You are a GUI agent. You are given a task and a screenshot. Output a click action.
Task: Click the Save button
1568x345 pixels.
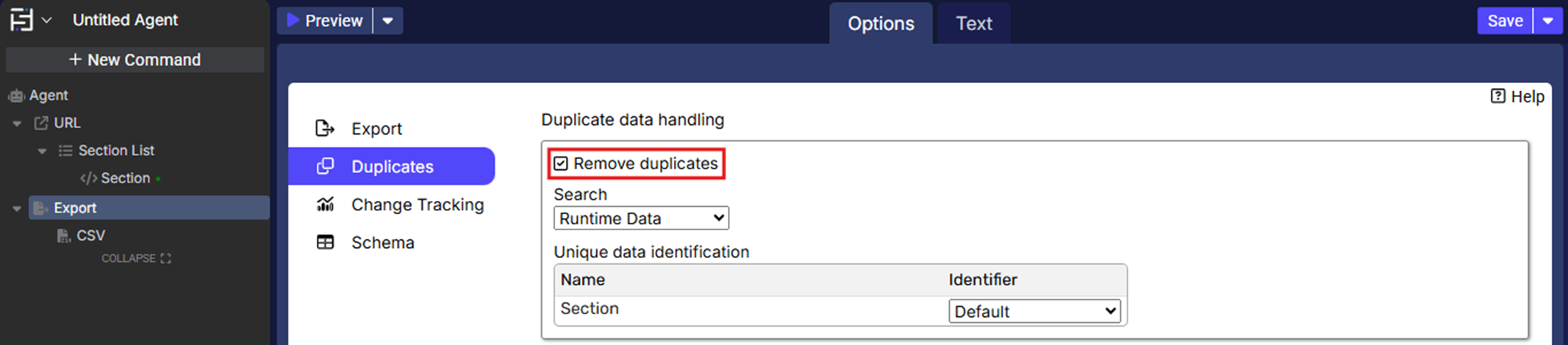[1505, 21]
